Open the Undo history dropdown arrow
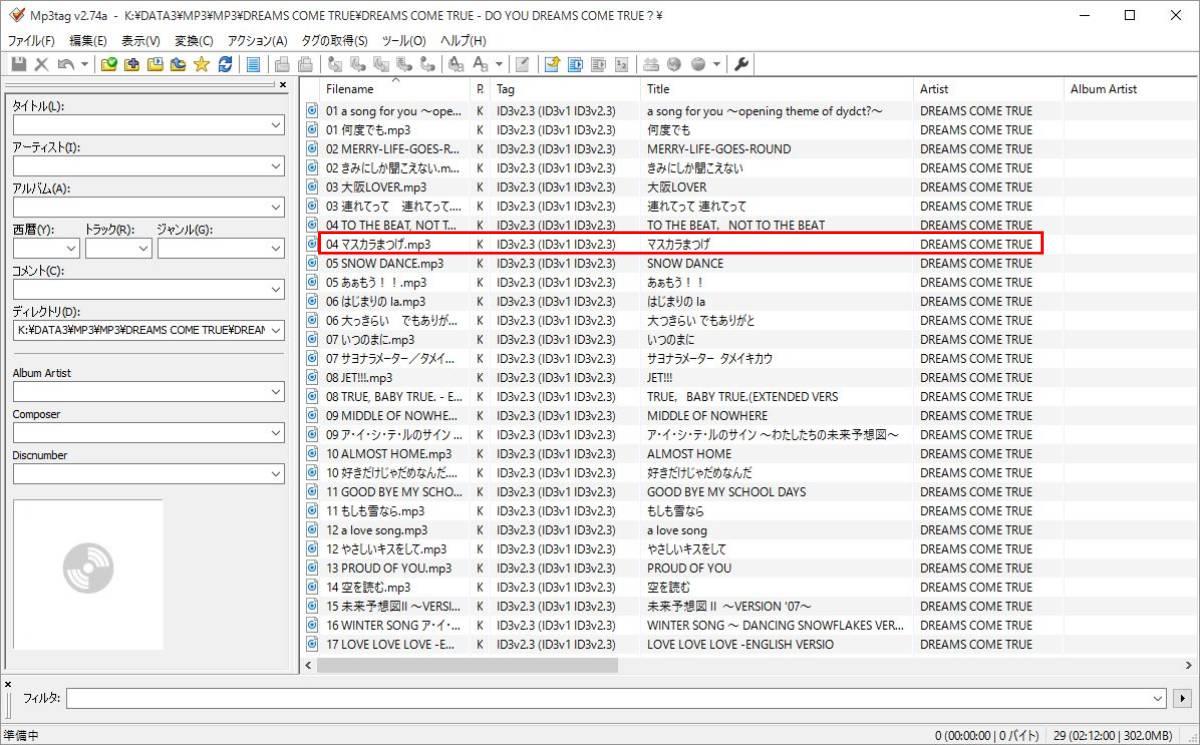1200x745 pixels. coord(84,64)
